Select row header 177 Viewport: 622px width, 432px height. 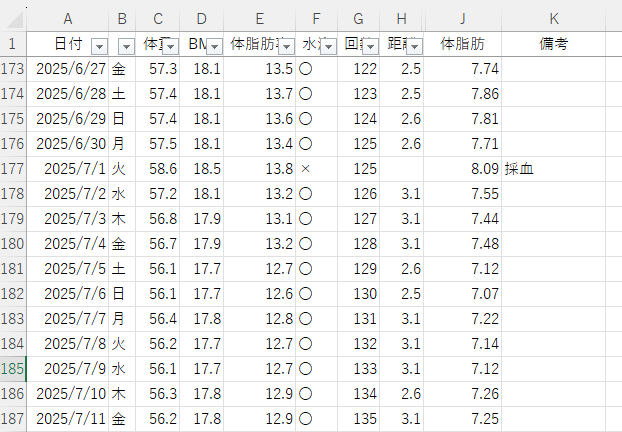(13, 169)
